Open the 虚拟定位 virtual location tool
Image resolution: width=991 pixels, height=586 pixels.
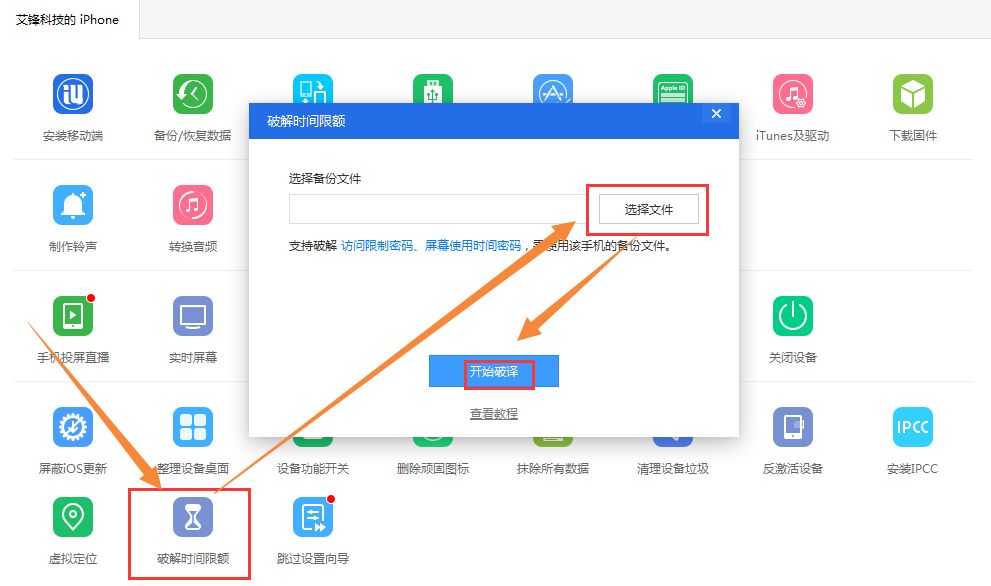point(71,529)
